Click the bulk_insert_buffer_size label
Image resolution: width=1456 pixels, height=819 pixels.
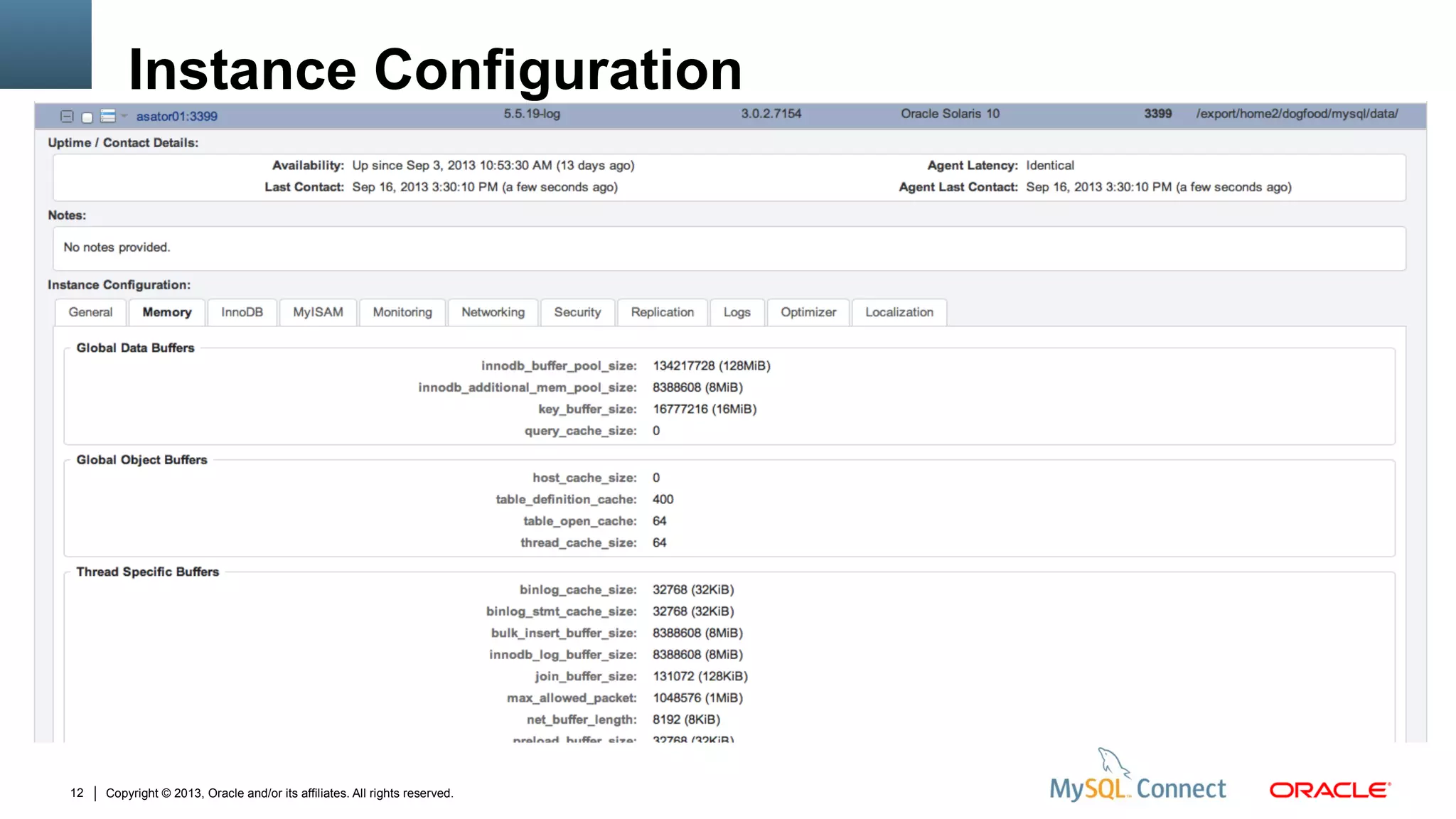(564, 633)
